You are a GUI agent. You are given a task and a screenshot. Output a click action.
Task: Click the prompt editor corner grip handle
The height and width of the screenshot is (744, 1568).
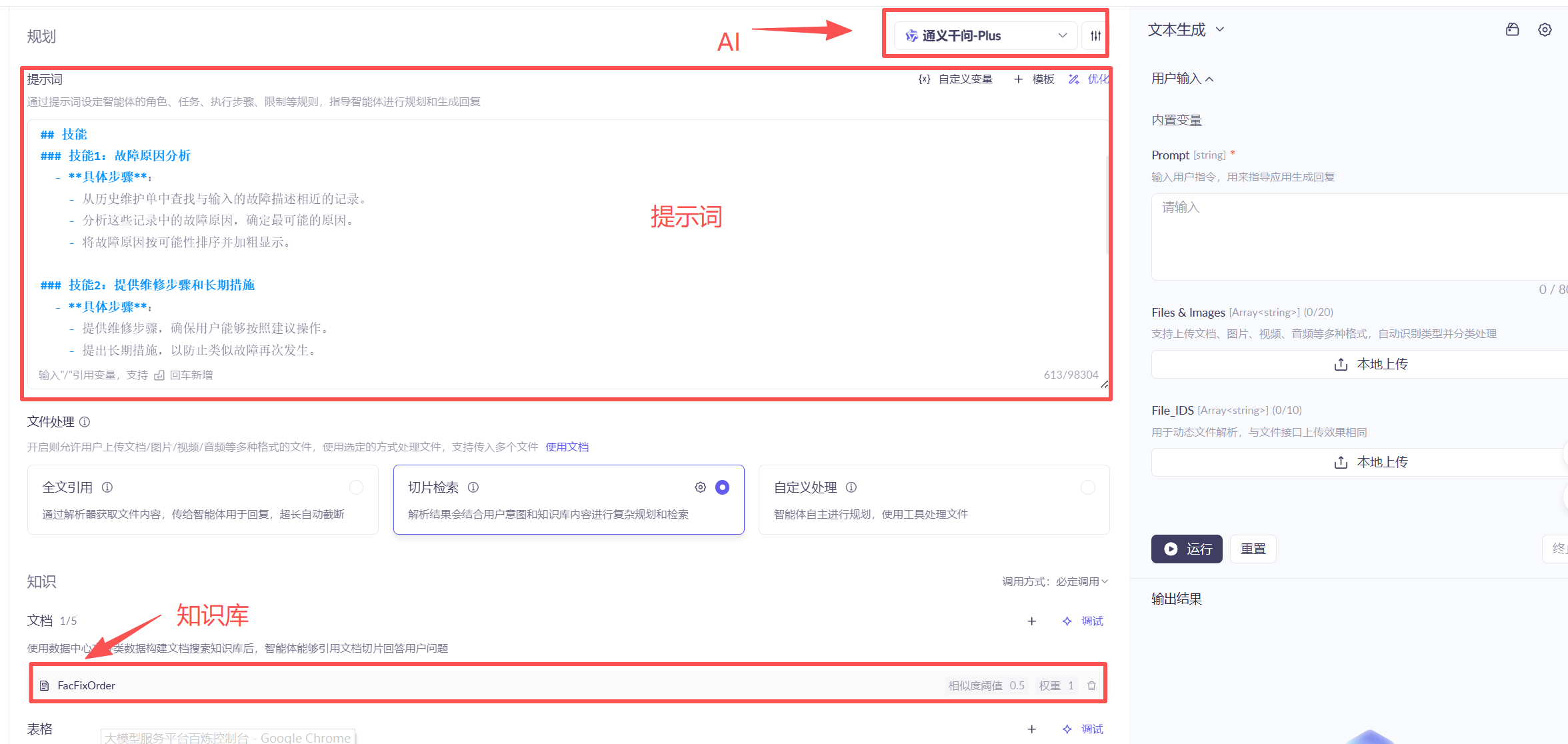click(1104, 384)
